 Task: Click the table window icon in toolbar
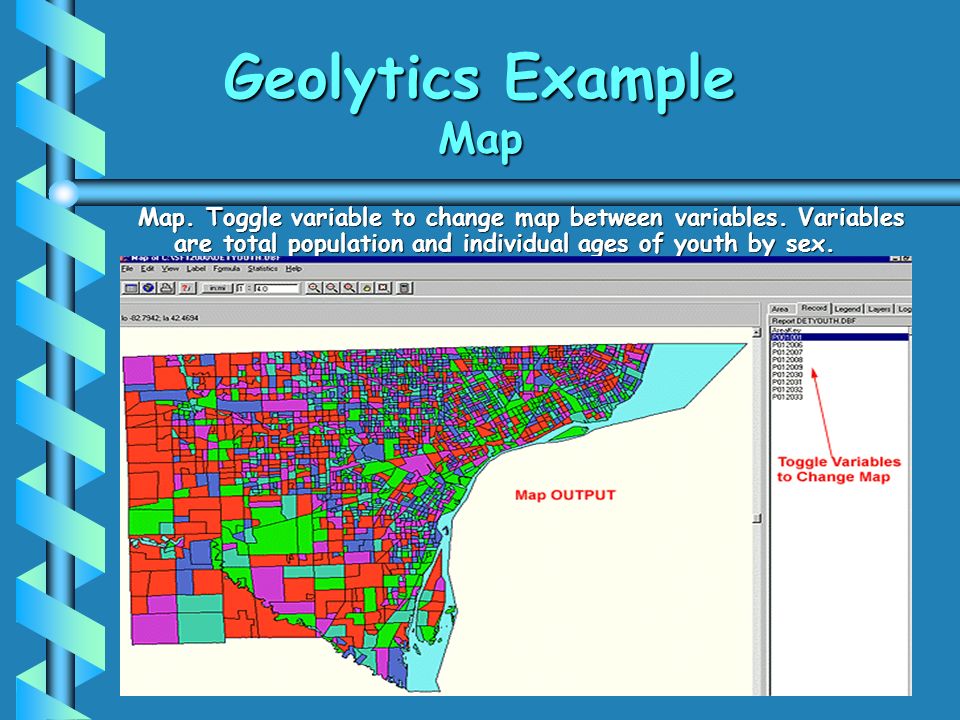click(130, 288)
